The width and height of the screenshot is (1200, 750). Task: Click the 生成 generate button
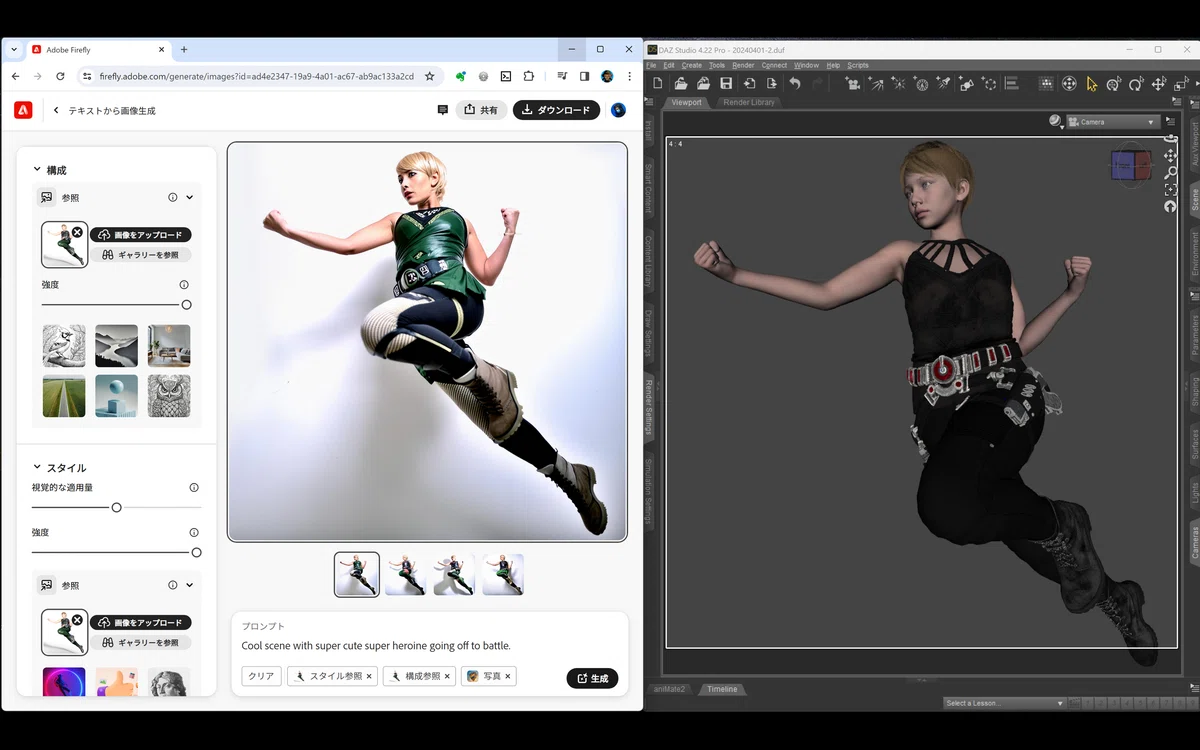coord(592,678)
